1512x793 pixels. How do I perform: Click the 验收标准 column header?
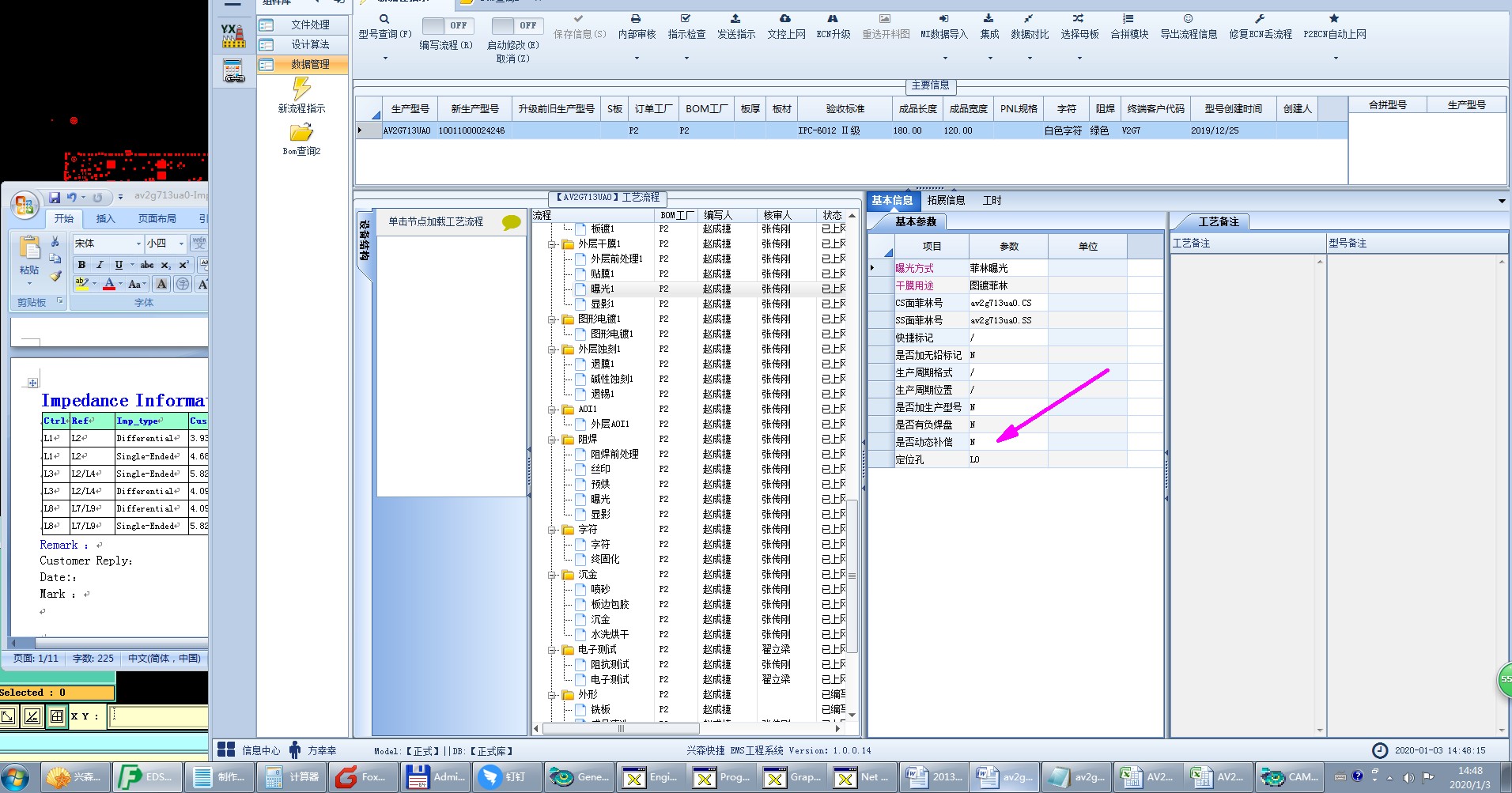[x=845, y=109]
